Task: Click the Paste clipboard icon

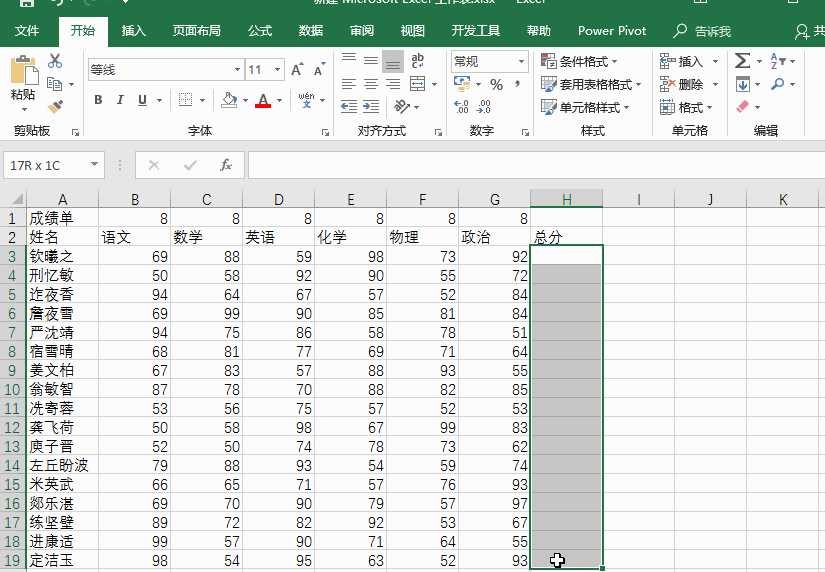Action: click(x=24, y=69)
